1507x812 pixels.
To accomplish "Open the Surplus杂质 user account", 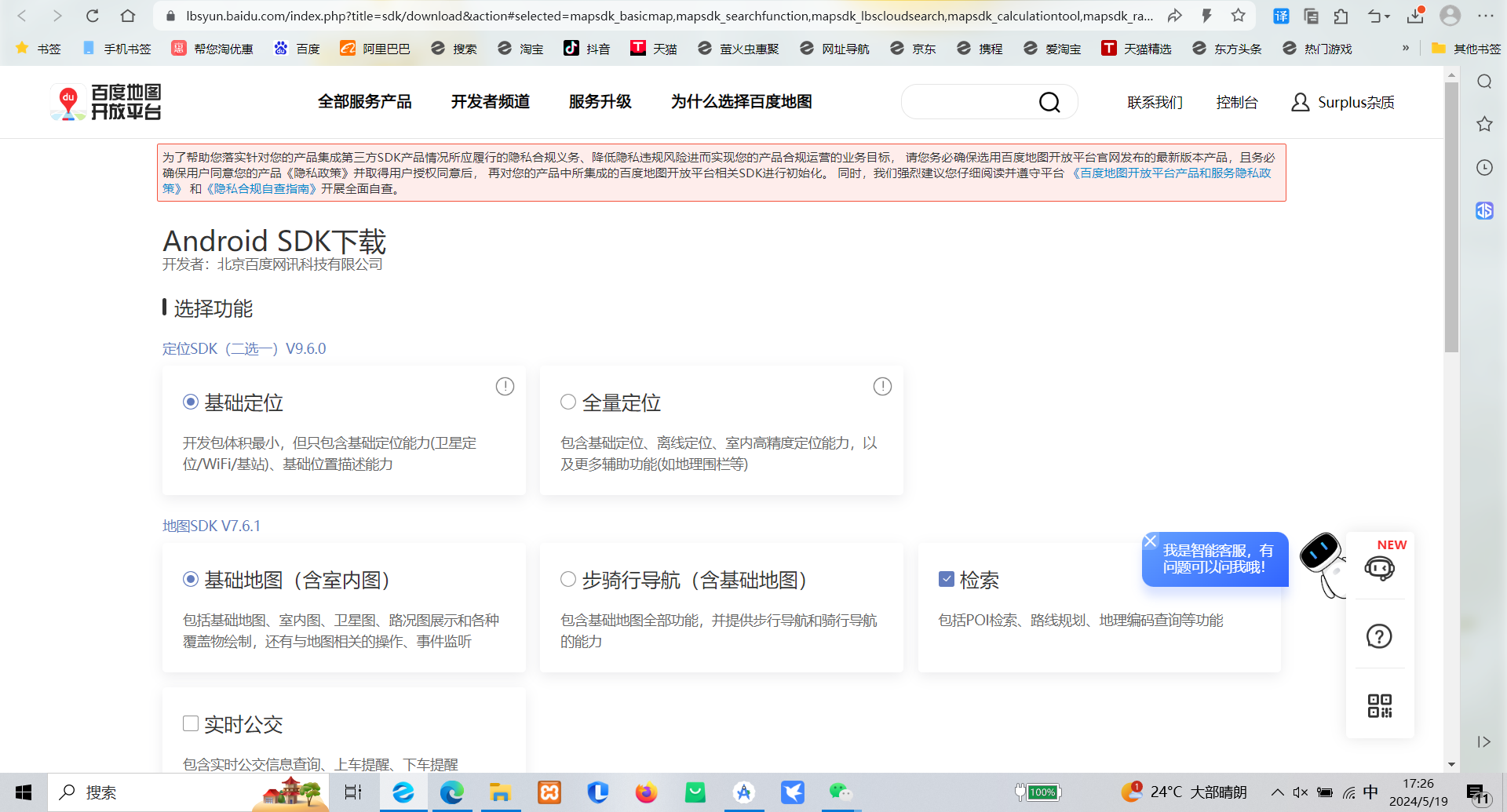I will 1343,103.
